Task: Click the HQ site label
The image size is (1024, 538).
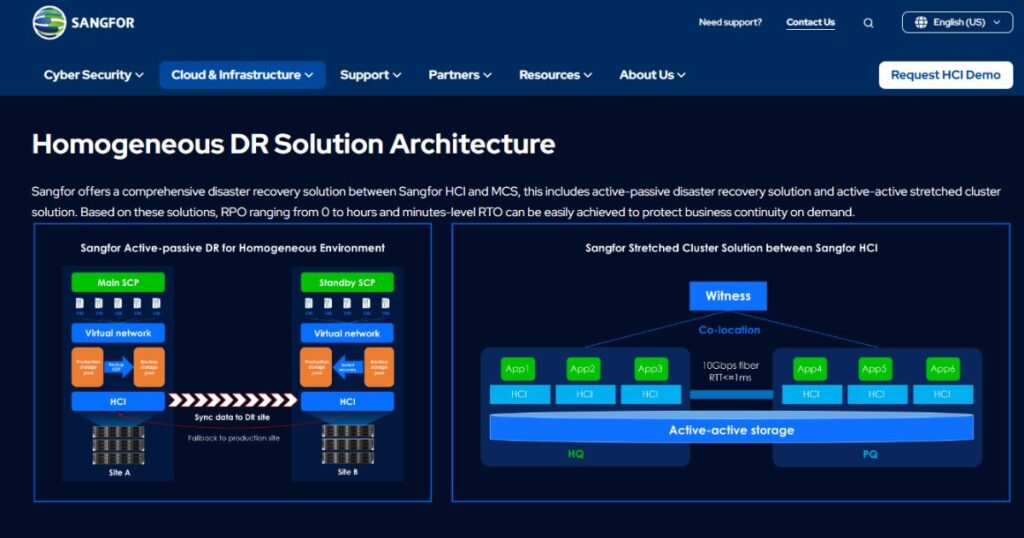Action: click(x=575, y=453)
